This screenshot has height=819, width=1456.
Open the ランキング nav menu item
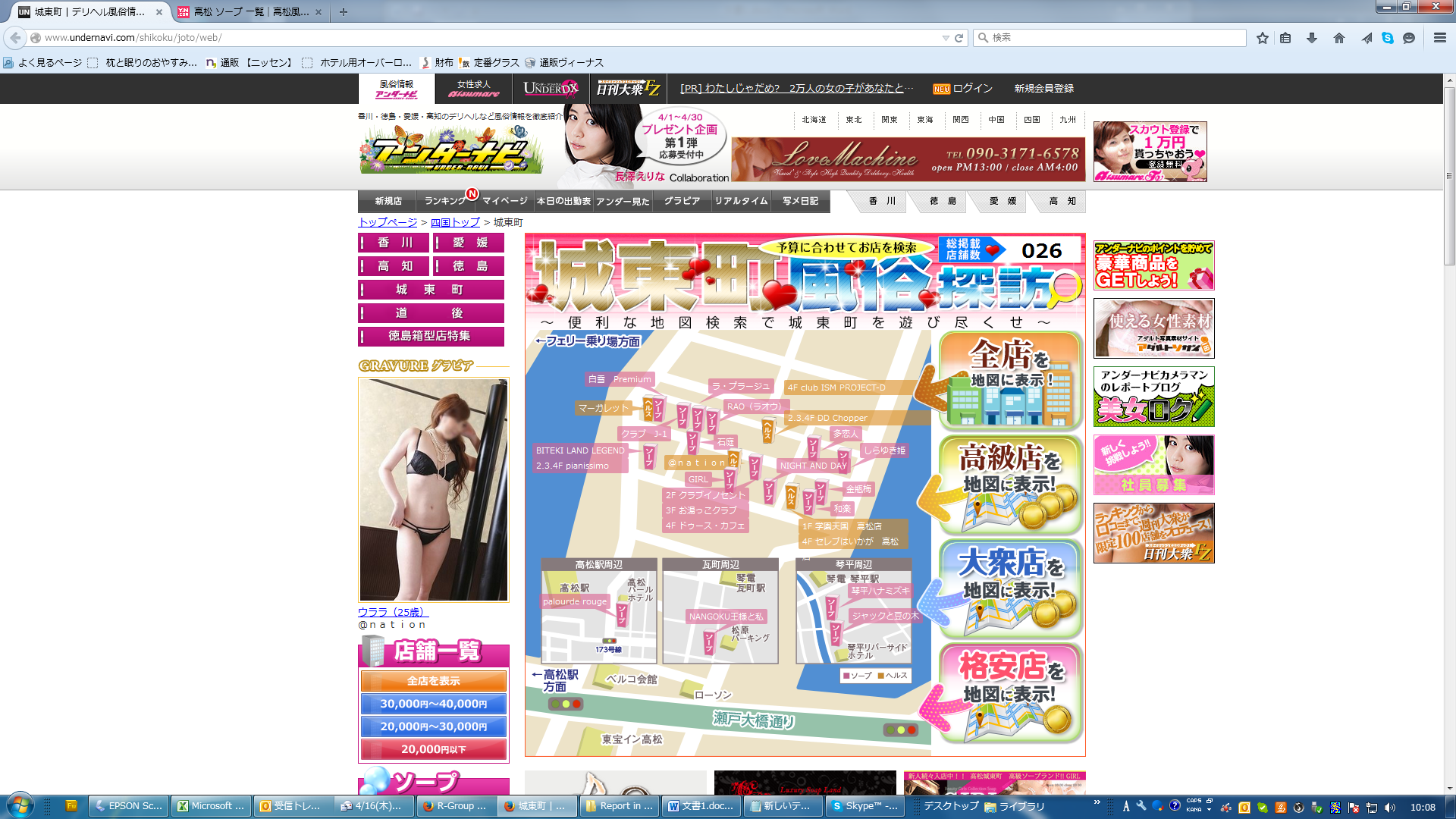pyautogui.click(x=446, y=201)
